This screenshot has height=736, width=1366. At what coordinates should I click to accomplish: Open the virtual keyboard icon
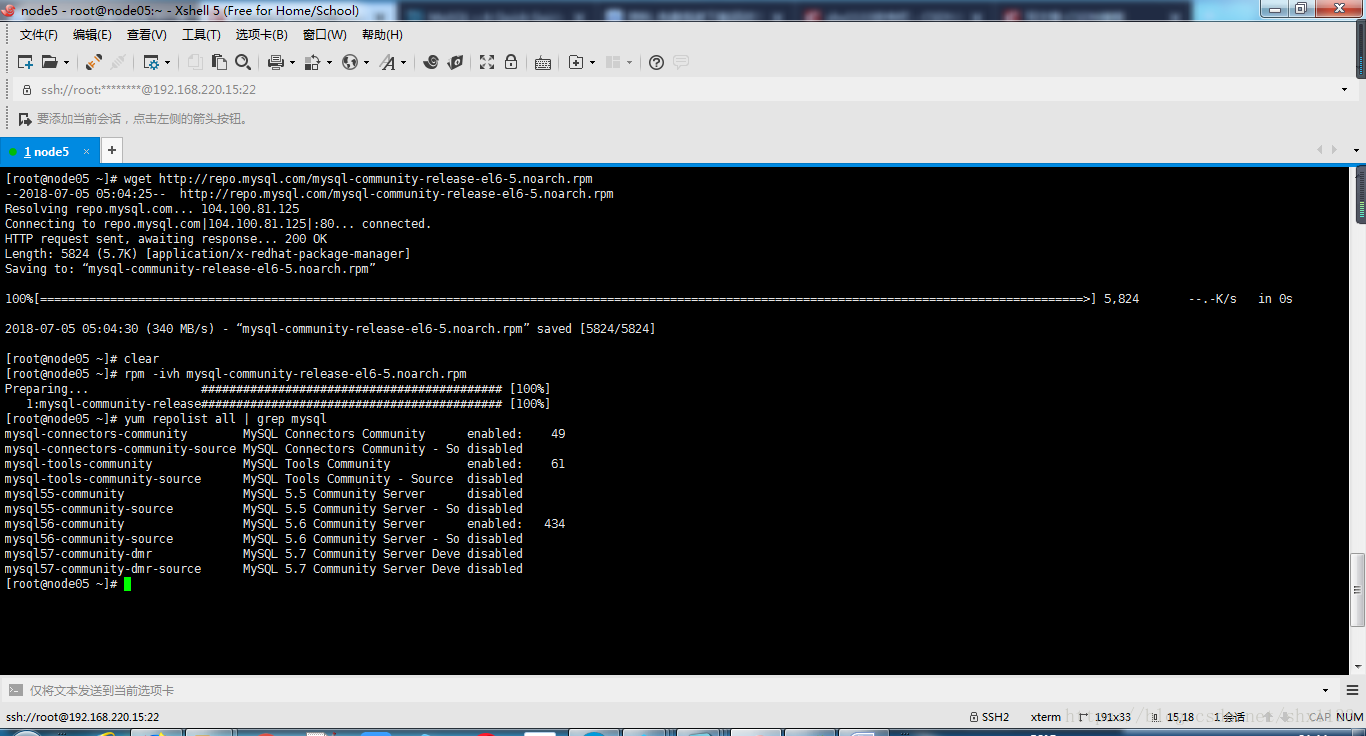point(543,62)
